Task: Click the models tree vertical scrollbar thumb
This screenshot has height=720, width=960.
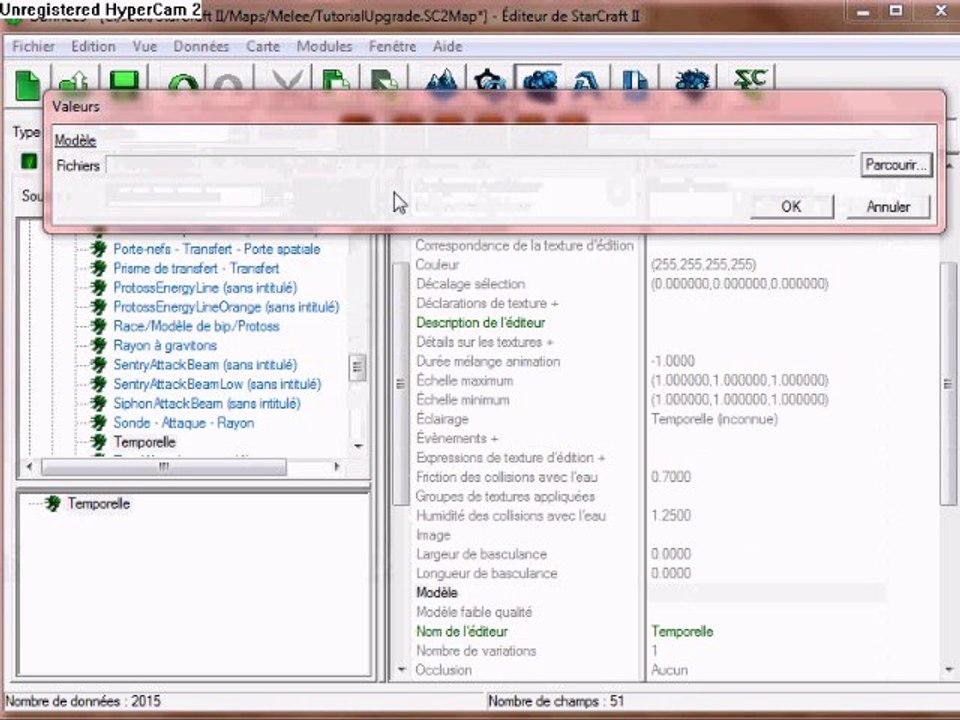Action: coord(358,367)
